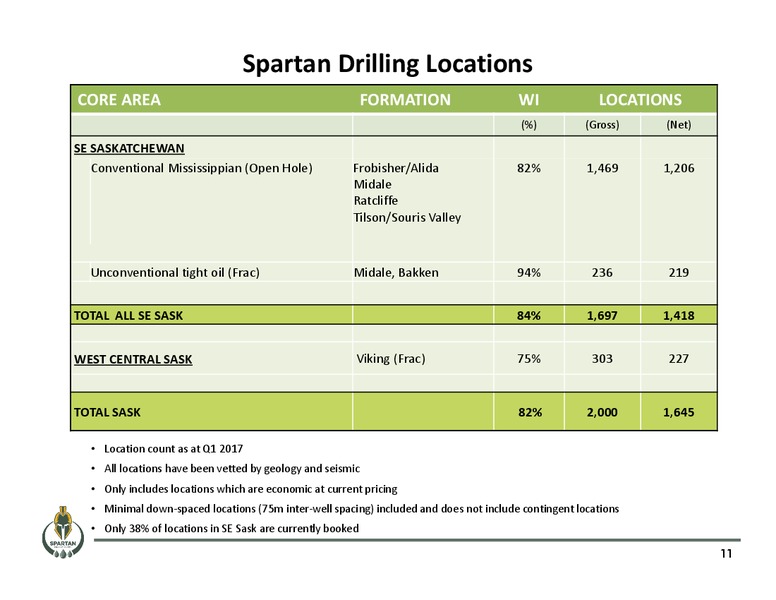
Task: Click the economic at current pricing bullet
Action: click(251, 489)
